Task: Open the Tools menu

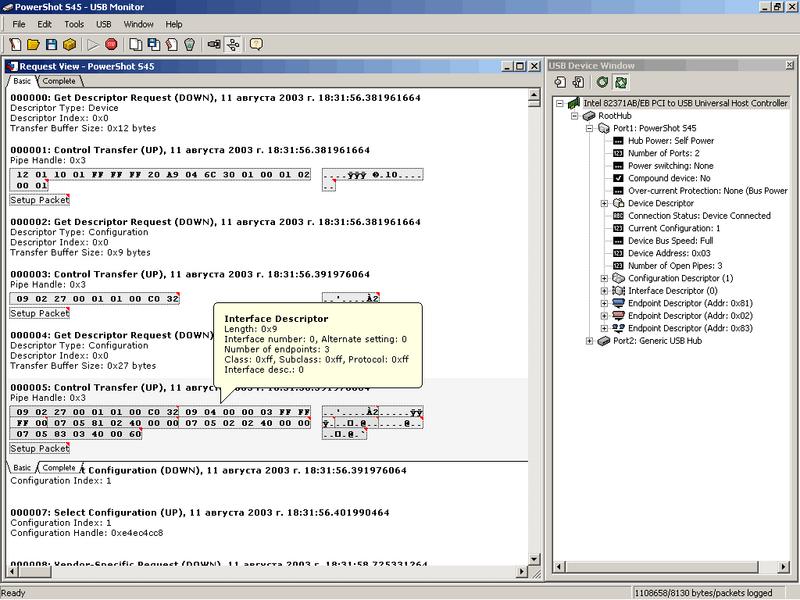Action: pyautogui.click(x=74, y=24)
